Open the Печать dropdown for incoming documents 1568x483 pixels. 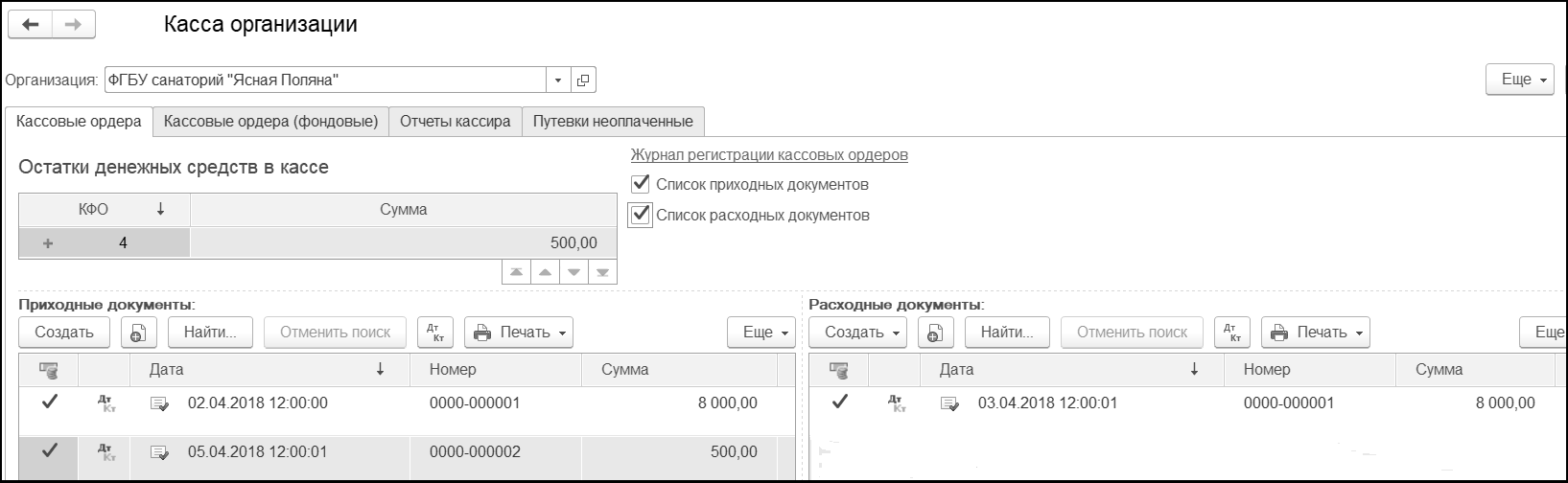click(x=519, y=333)
